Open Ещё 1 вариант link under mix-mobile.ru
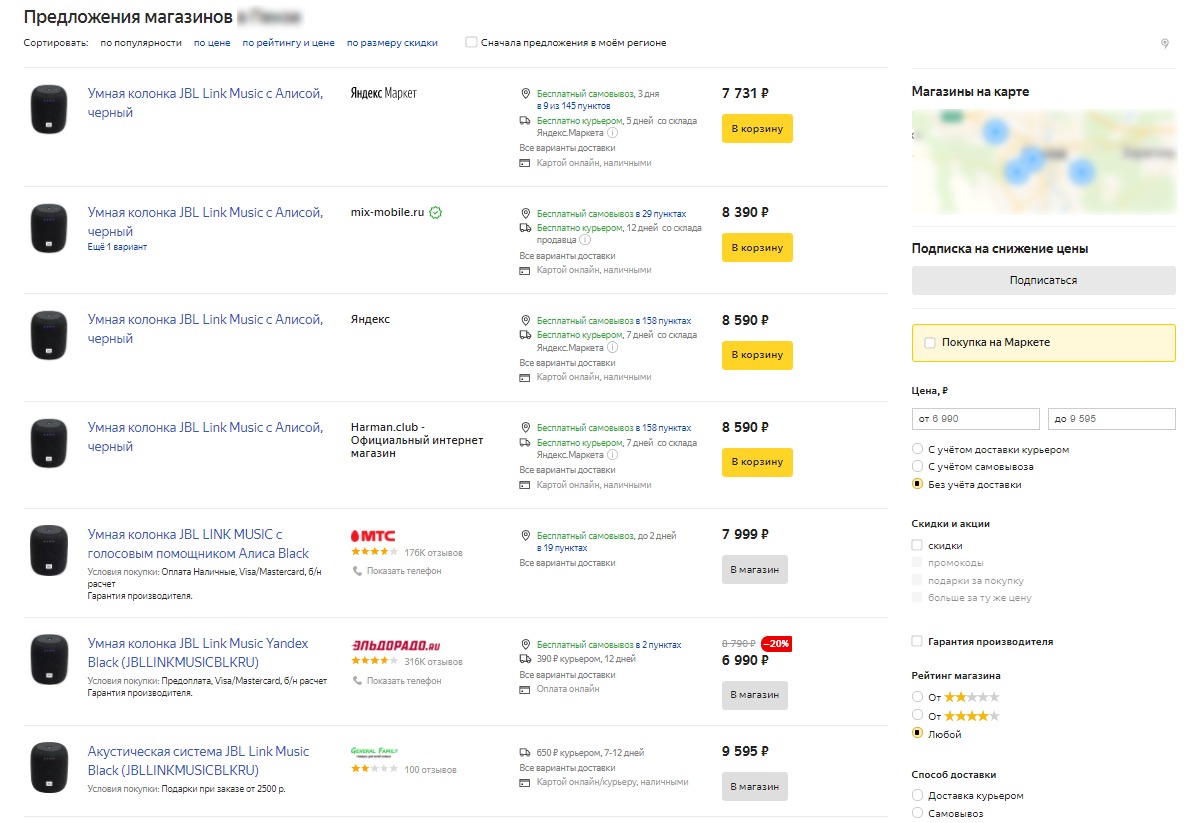The width and height of the screenshot is (1195, 823). click(x=117, y=247)
